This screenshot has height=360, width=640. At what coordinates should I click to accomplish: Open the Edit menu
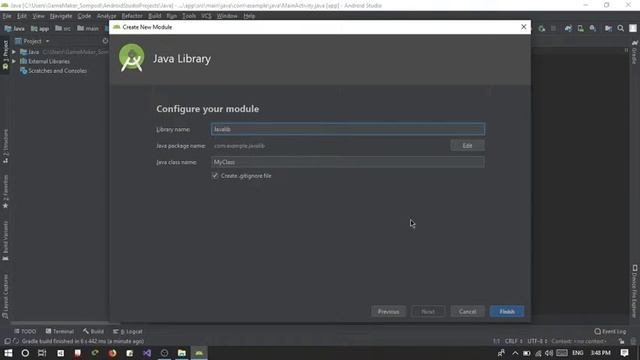click(x=22, y=16)
